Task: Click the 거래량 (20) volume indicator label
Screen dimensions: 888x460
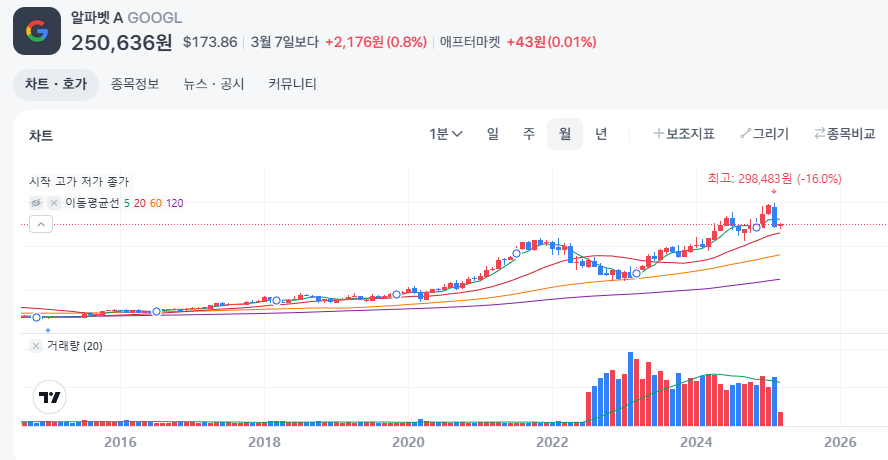Action: click(x=75, y=346)
